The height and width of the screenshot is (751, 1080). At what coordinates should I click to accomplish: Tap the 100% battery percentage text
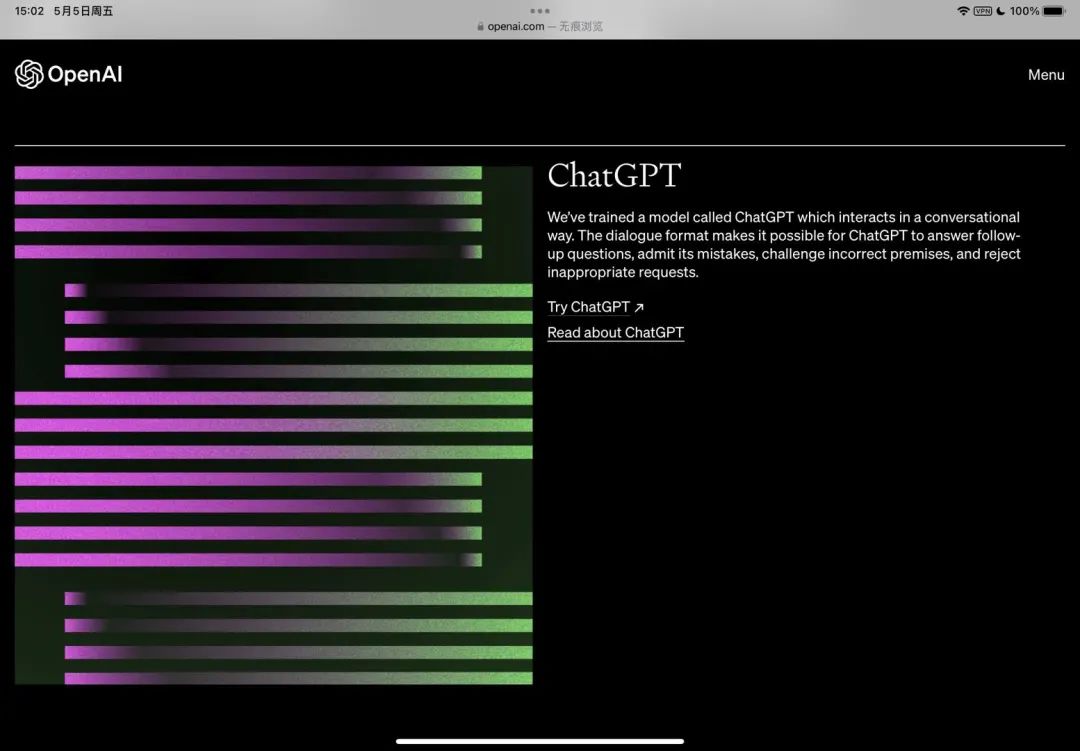[x=1024, y=11]
